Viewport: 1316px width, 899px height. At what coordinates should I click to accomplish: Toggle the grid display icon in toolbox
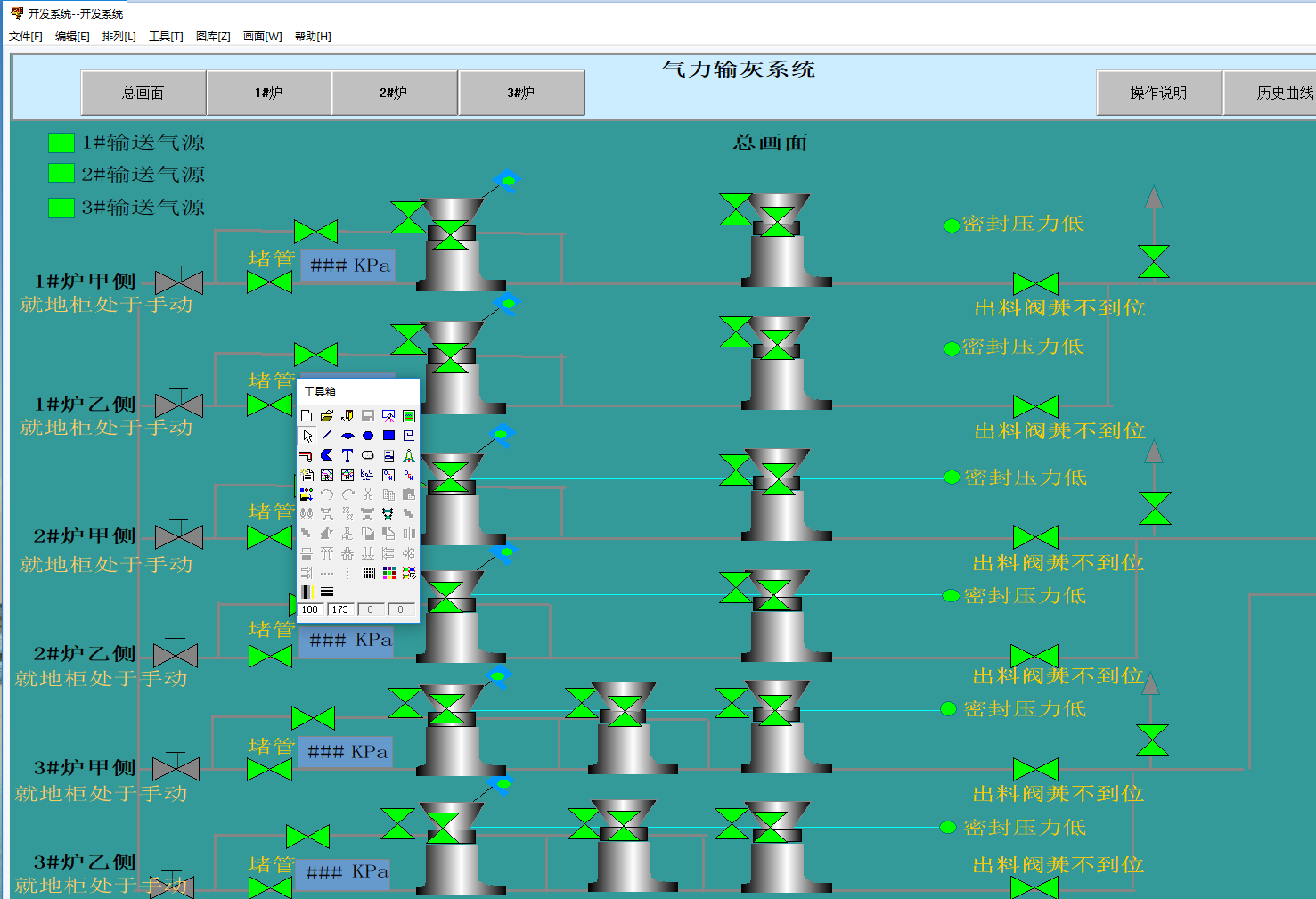(x=368, y=573)
